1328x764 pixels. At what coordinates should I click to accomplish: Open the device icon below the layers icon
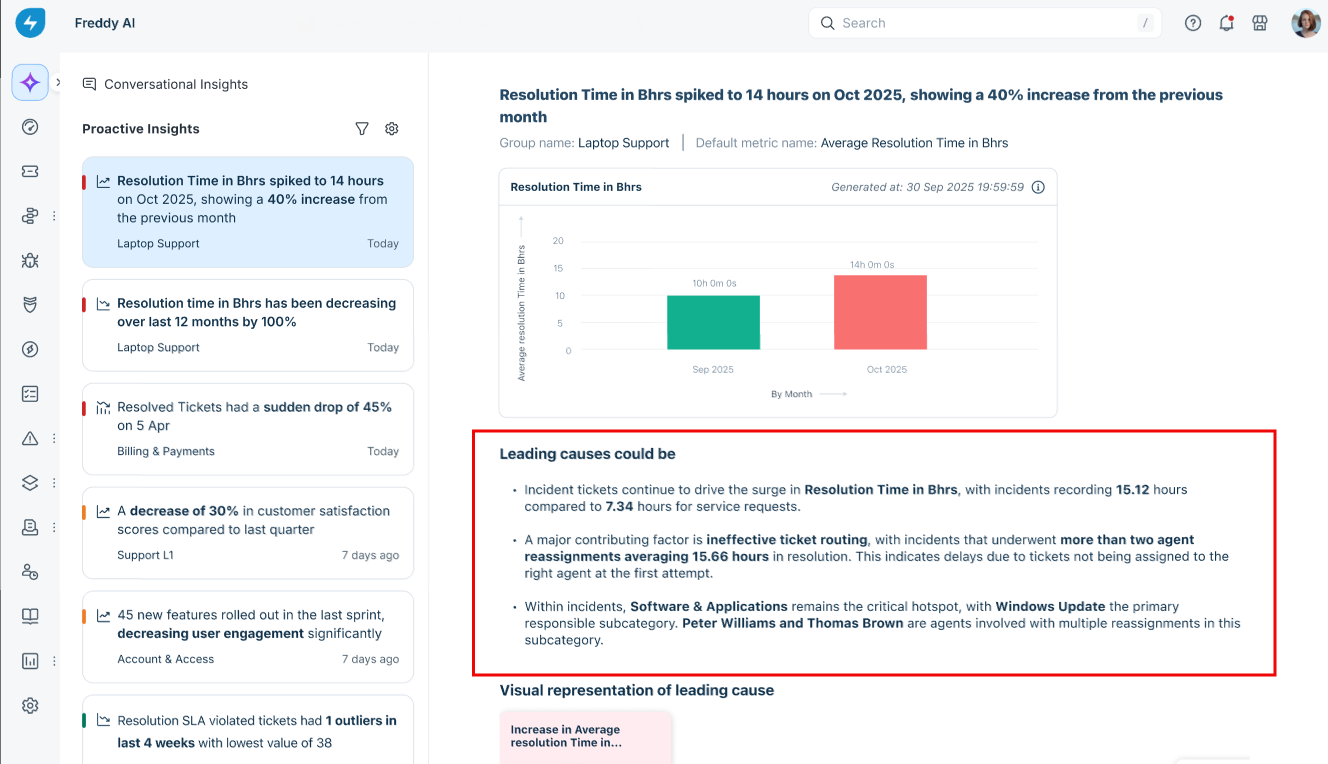point(30,527)
